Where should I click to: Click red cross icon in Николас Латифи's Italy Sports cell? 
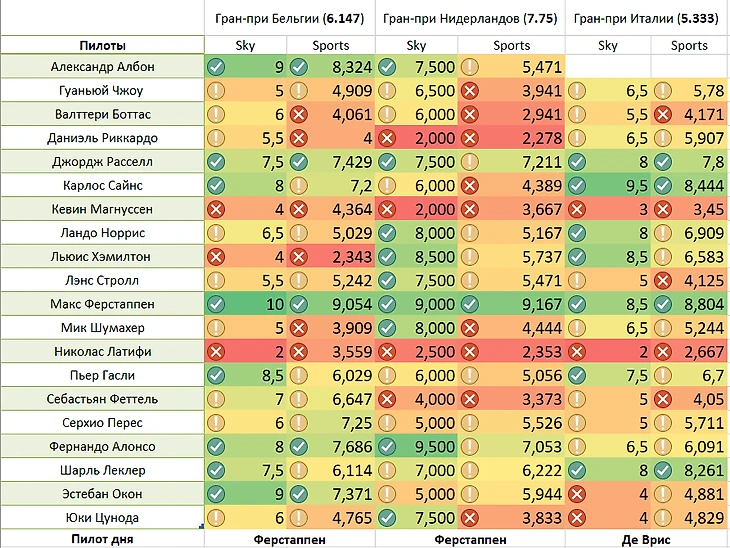(662, 352)
